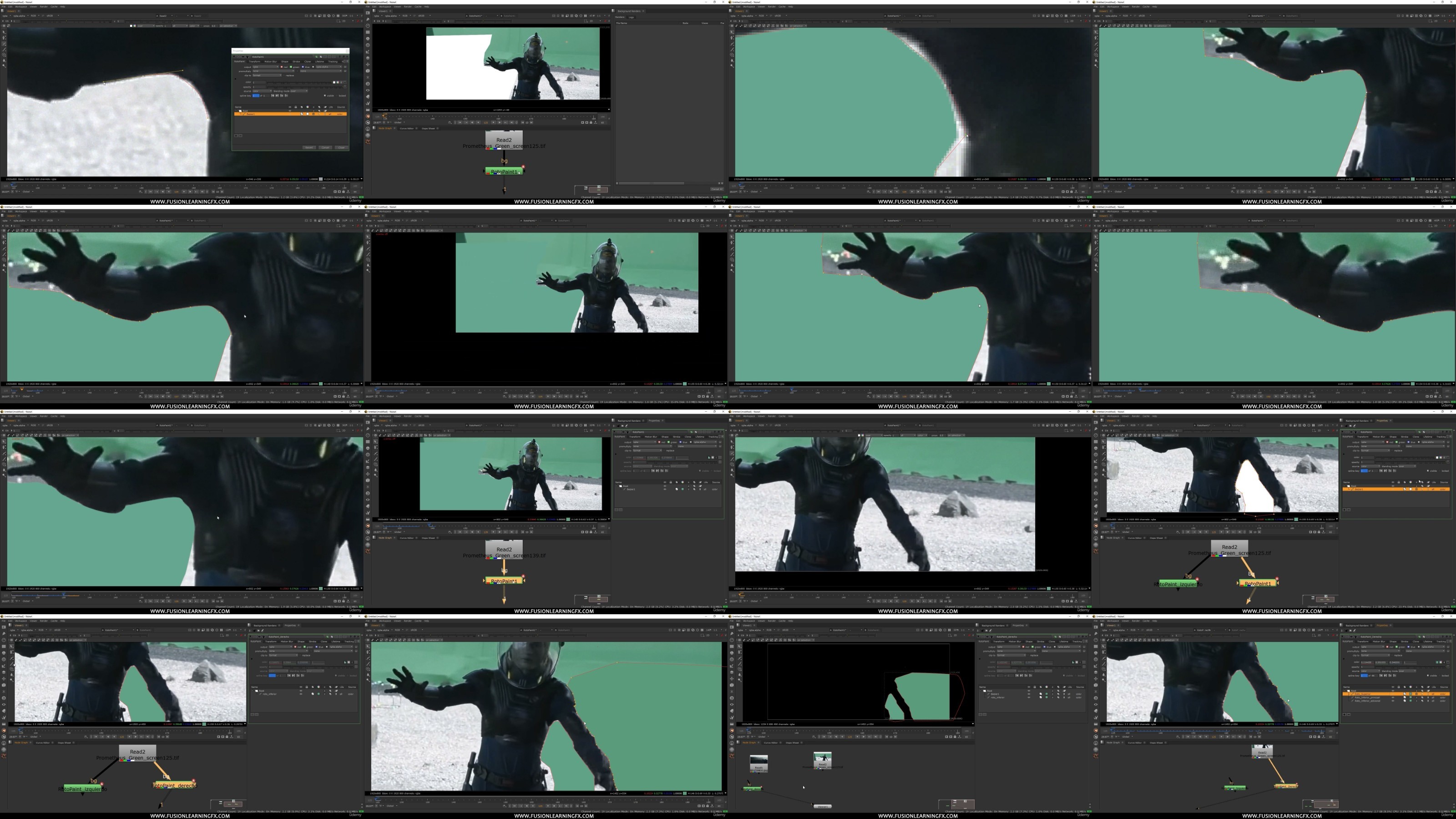The height and width of the screenshot is (819, 1456).
Task: Click the previous spline key icon in floating Properties dialog
Action: pos(273,96)
